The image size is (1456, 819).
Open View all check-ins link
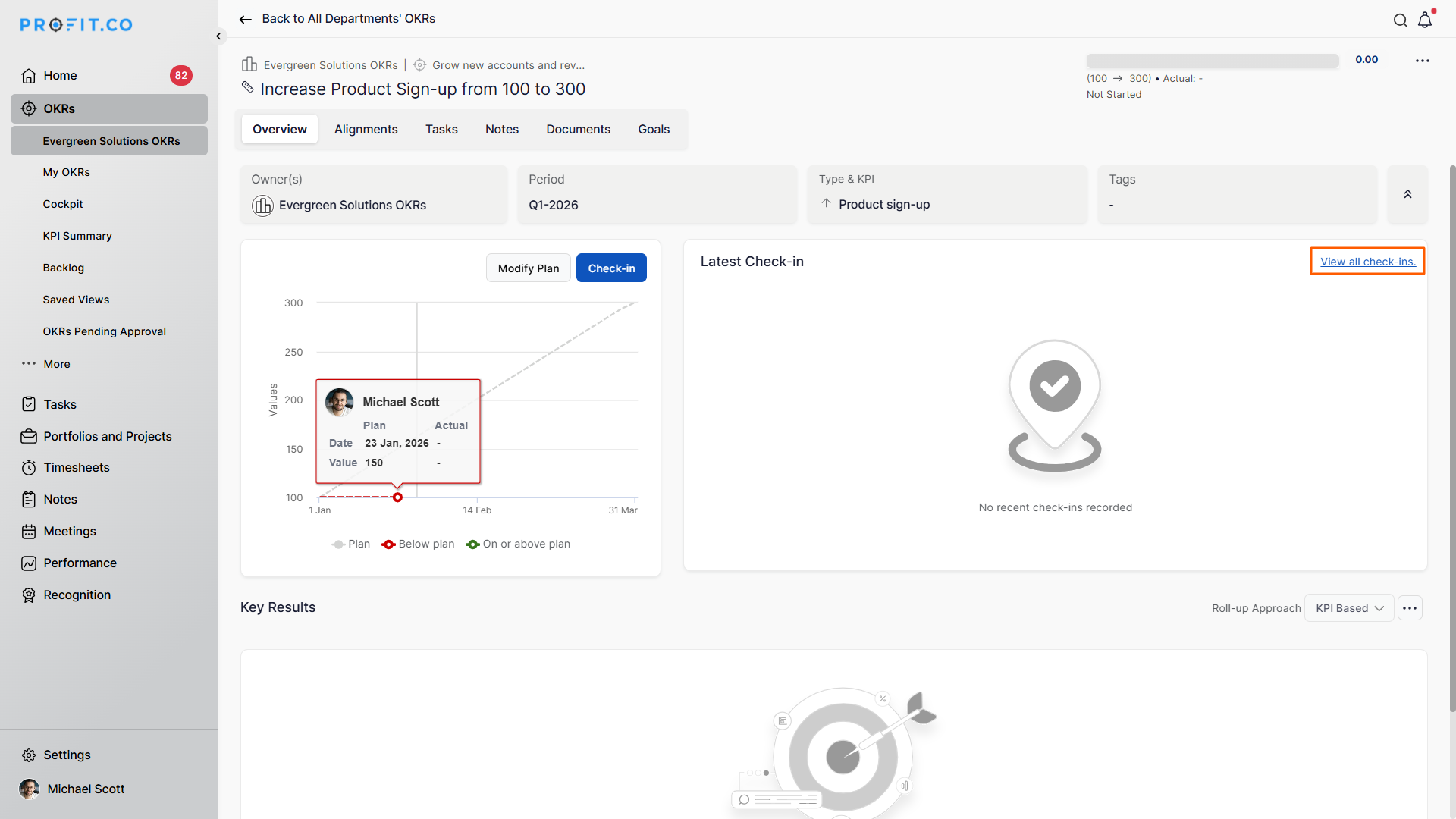click(x=1367, y=261)
